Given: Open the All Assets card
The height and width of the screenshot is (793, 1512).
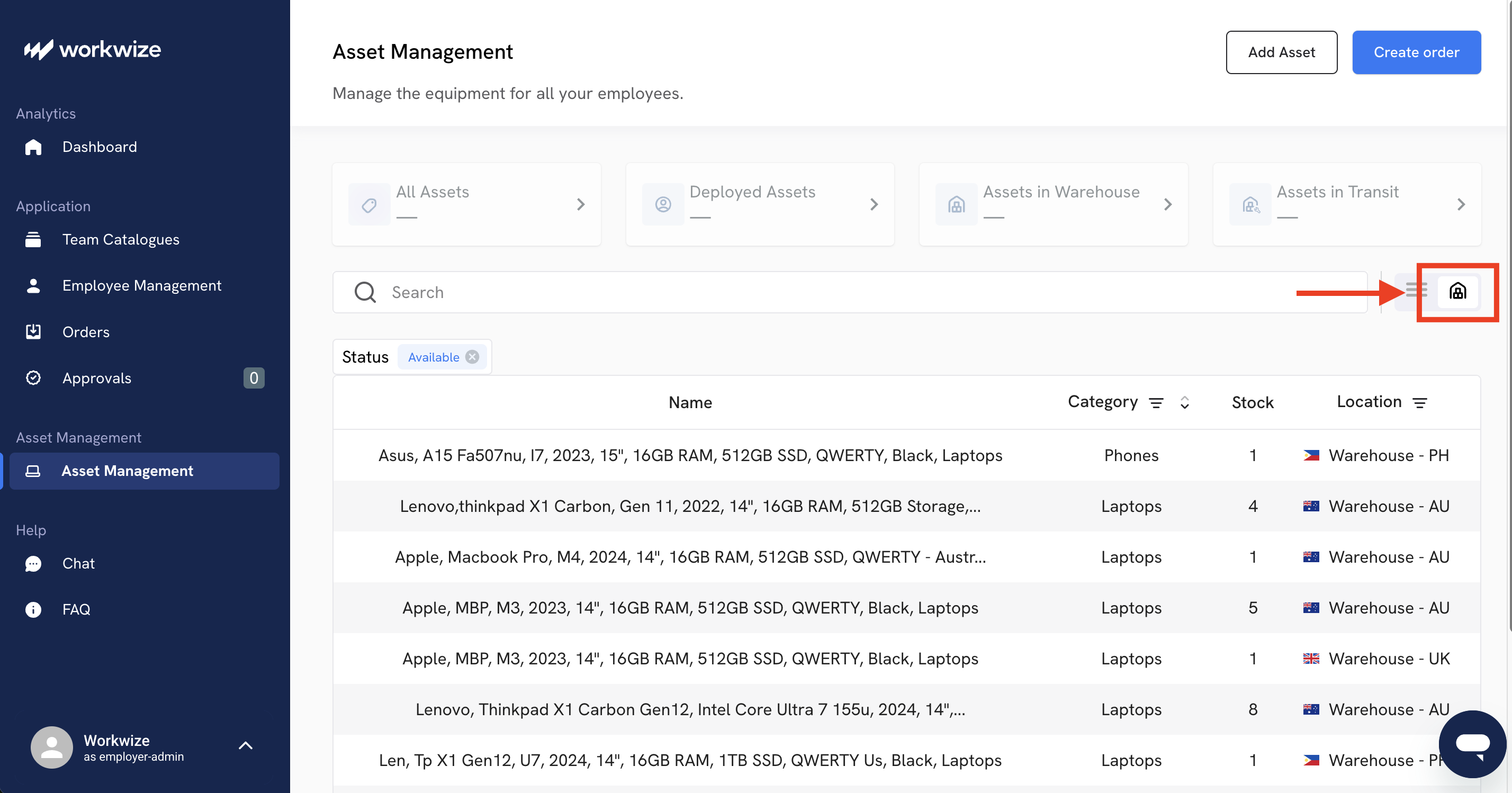Looking at the screenshot, I should pos(466,204).
